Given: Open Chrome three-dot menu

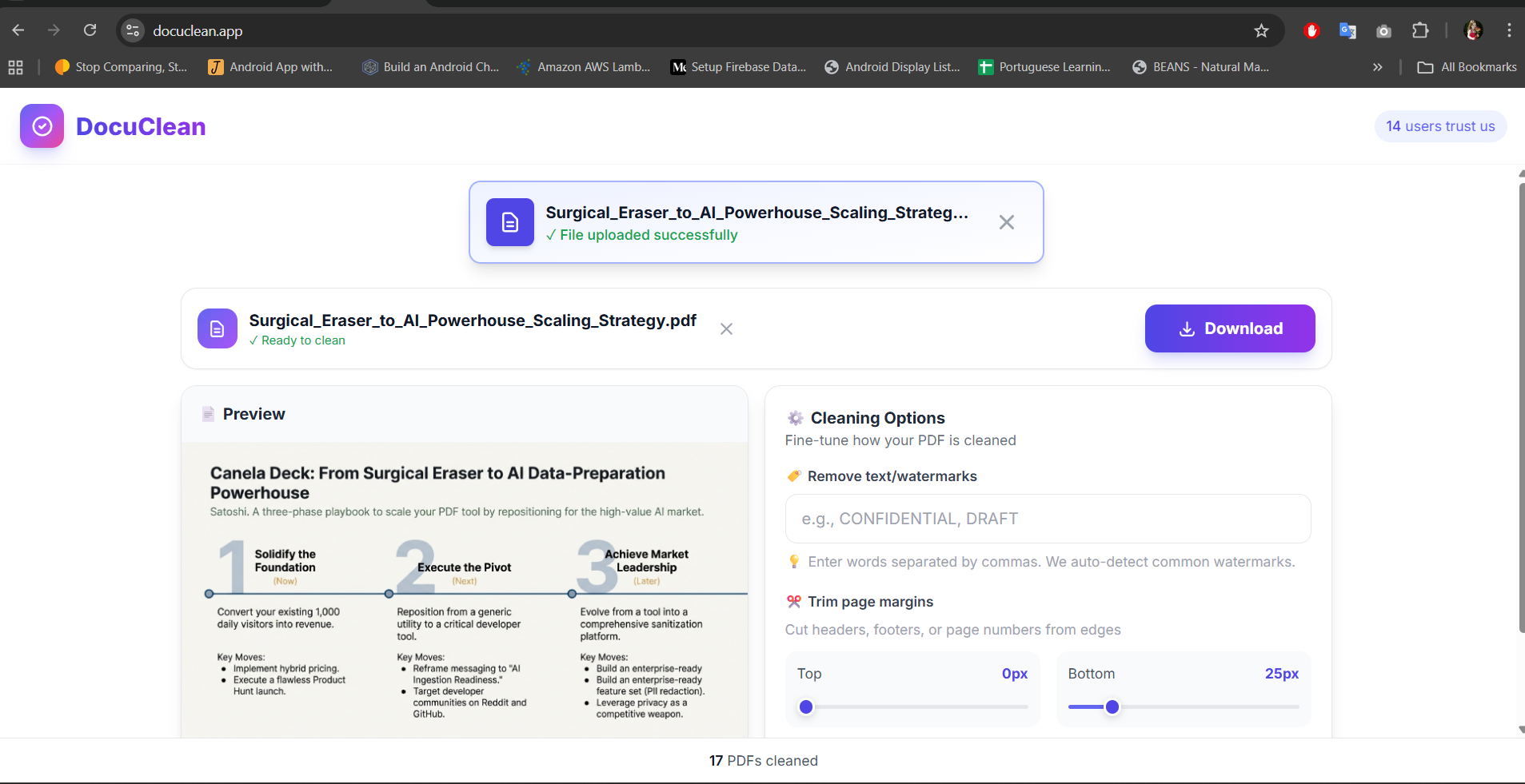Looking at the screenshot, I should (x=1509, y=30).
